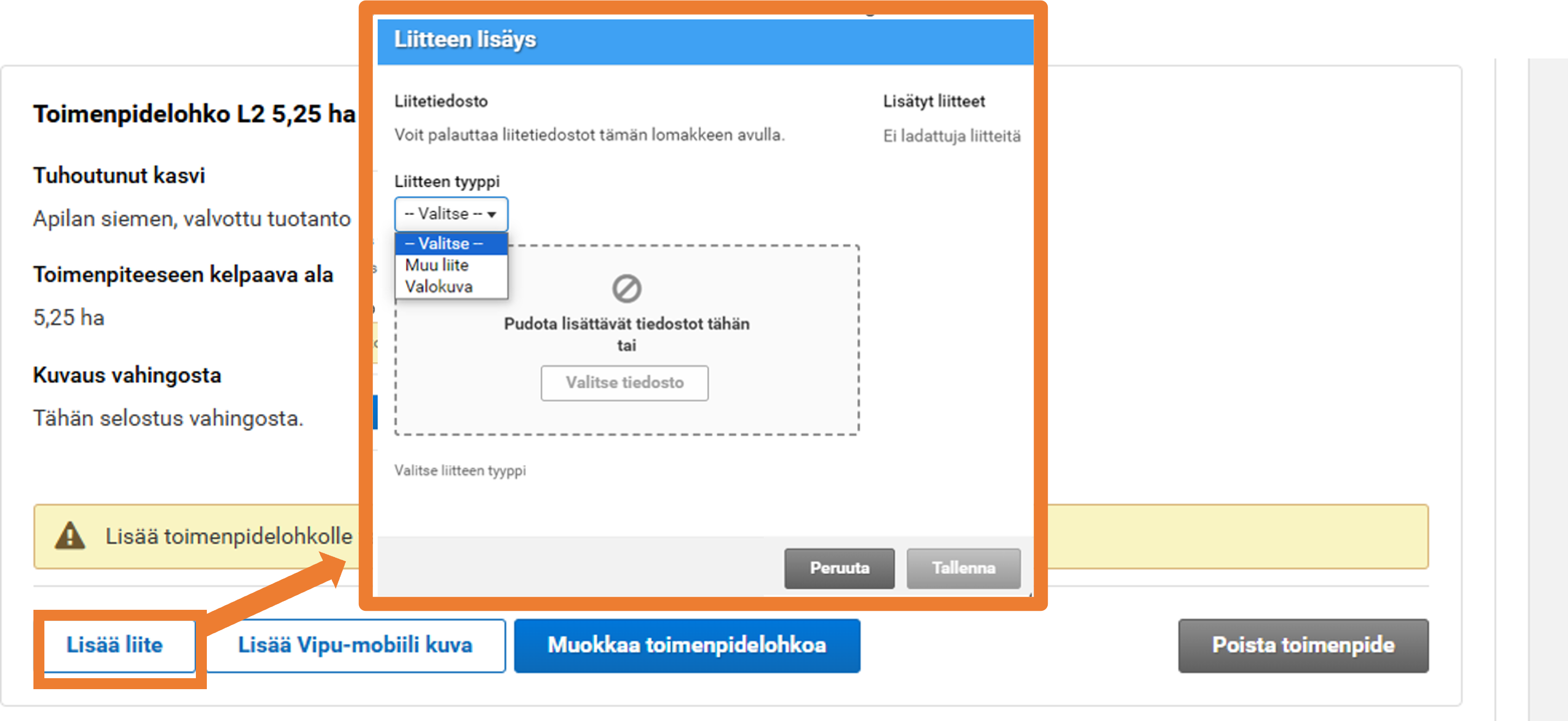
Task: Click 'Muokkaa toimenpidelohkoa' blue button
Action: click(687, 645)
